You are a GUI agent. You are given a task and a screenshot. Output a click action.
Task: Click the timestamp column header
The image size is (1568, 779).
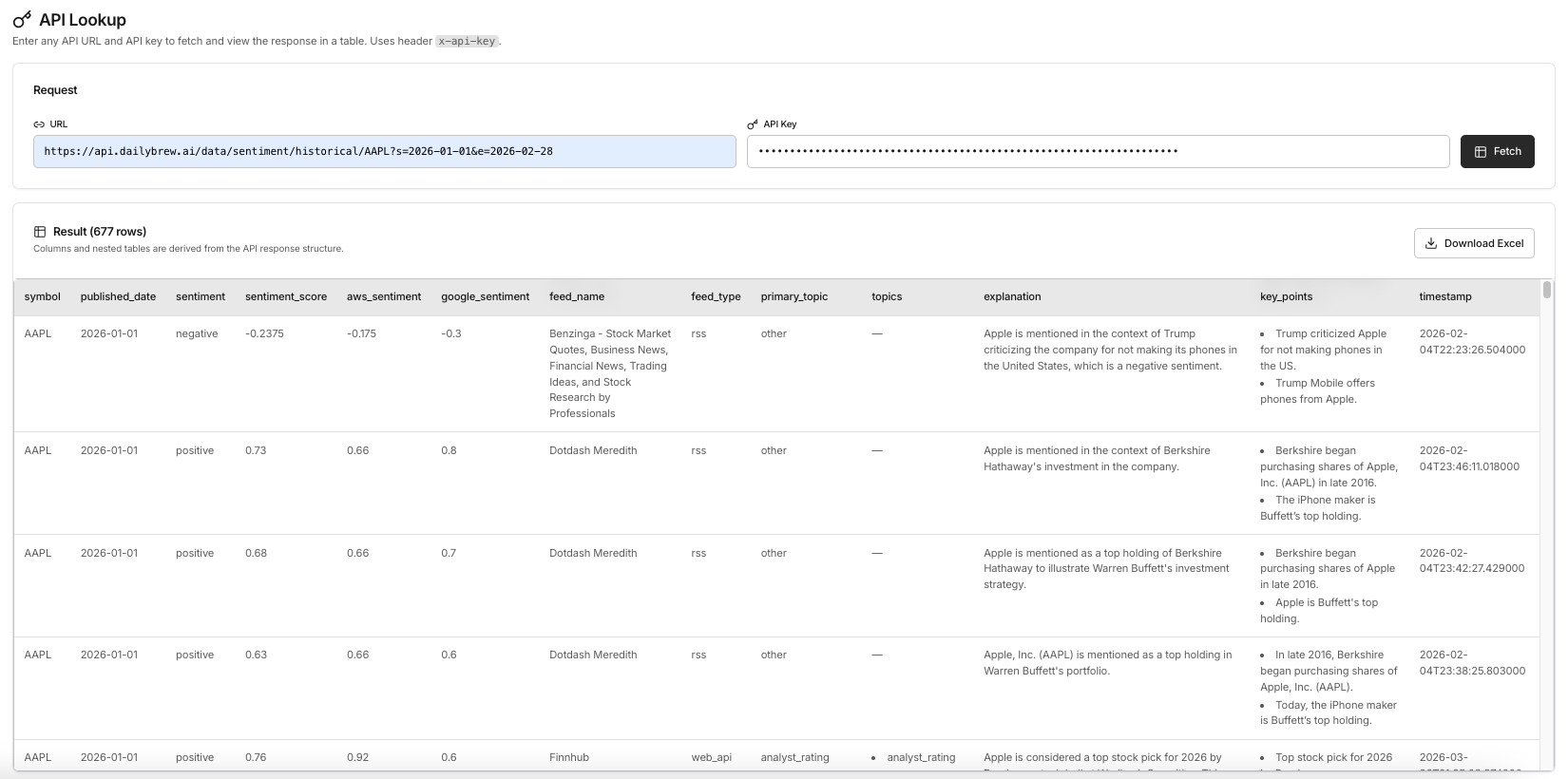[x=1445, y=296]
